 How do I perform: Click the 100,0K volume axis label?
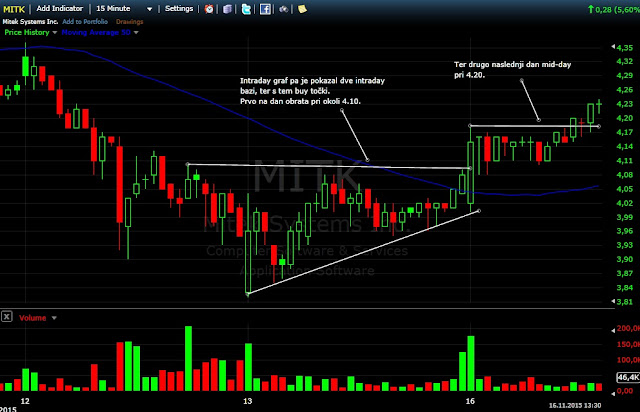pyautogui.click(x=628, y=360)
